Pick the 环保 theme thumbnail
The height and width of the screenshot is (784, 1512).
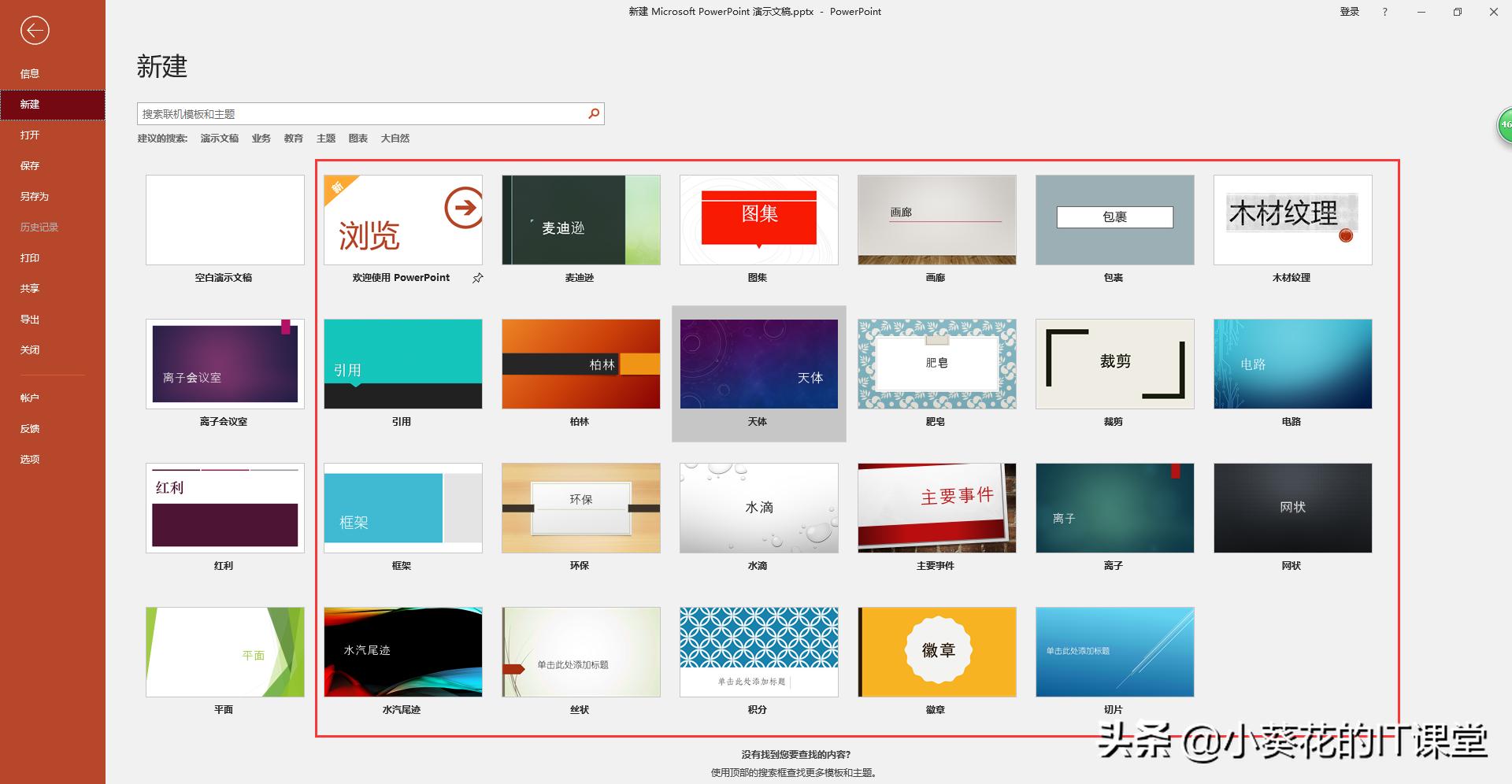(581, 508)
